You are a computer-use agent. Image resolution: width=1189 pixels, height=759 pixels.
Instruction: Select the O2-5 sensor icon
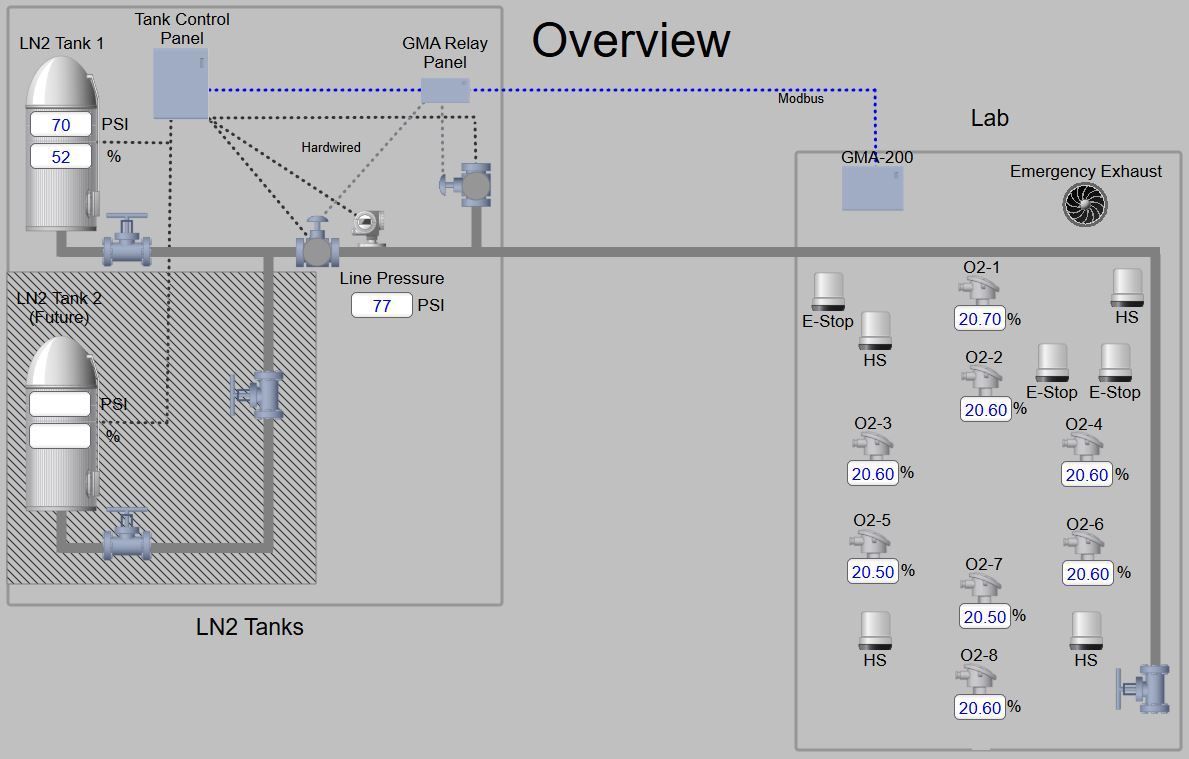pyautogui.click(x=870, y=544)
